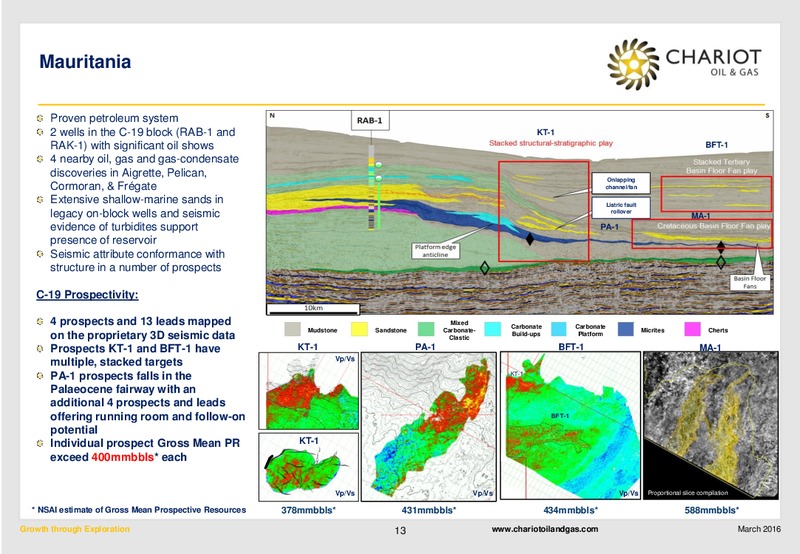Select the Mudstone legend color swatch
This screenshot has width=800, height=554.
point(292,330)
